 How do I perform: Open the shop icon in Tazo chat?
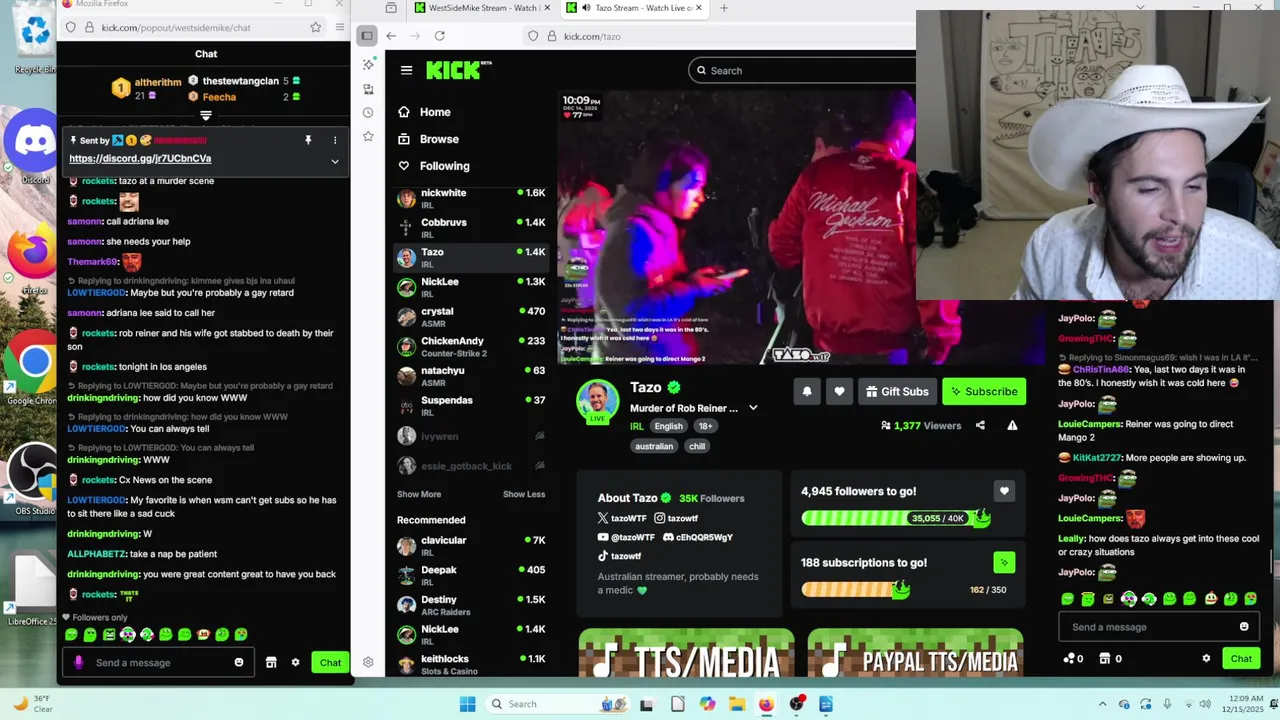point(1105,658)
